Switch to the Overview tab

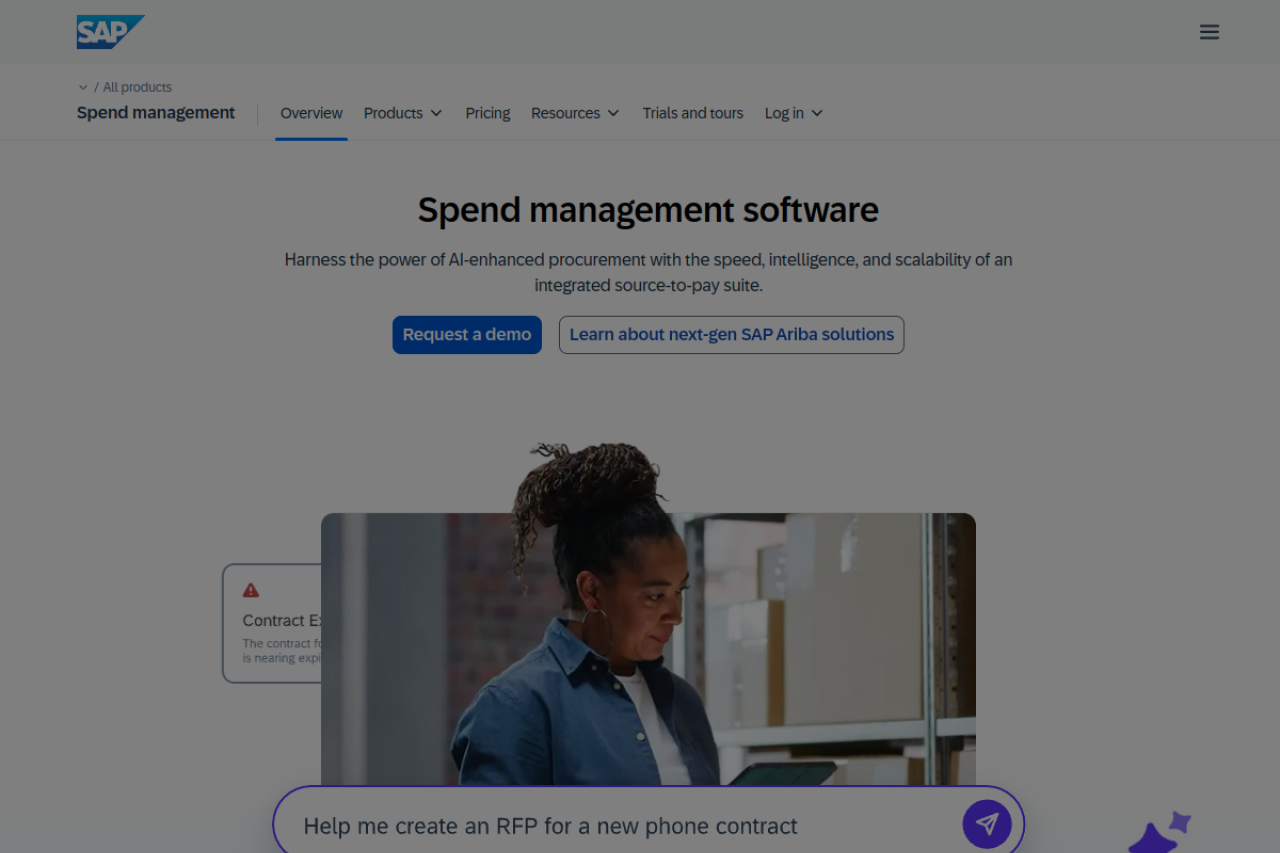point(311,113)
